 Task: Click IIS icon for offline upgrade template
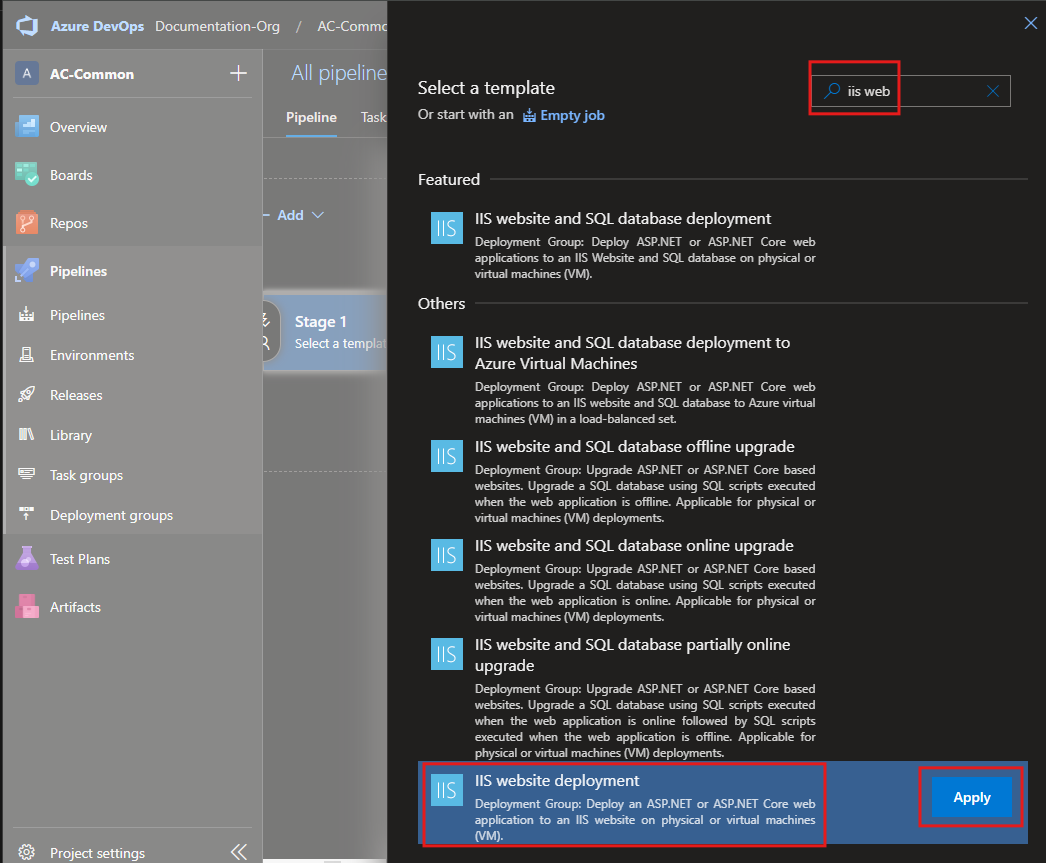[x=447, y=456]
